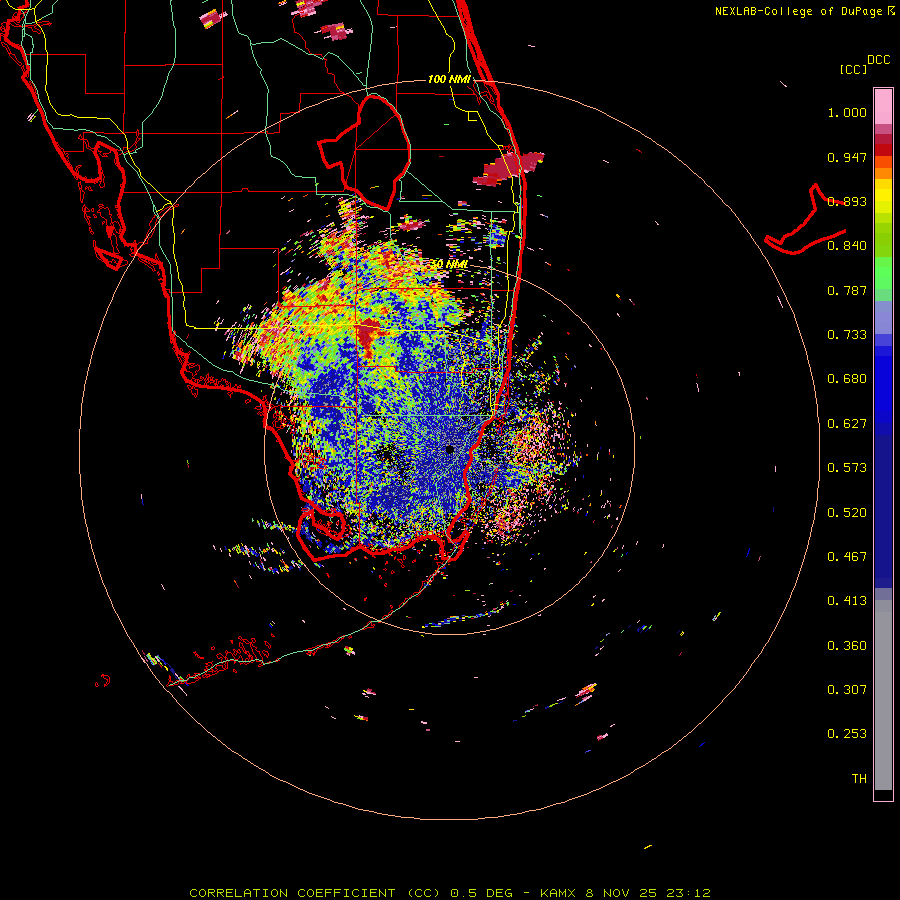The height and width of the screenshot is (900, 900).
Task: Click the 0.467 legend value
Action: 847,557
